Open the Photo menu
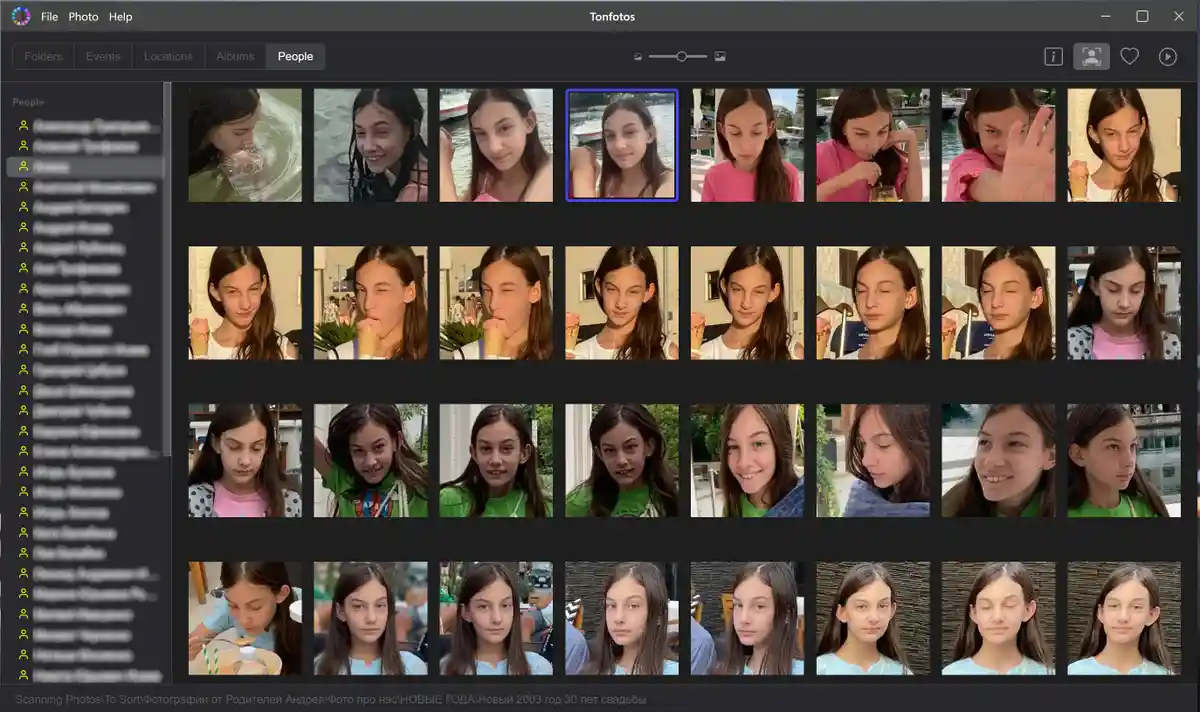1200x712 pixels. click(83, 17)
